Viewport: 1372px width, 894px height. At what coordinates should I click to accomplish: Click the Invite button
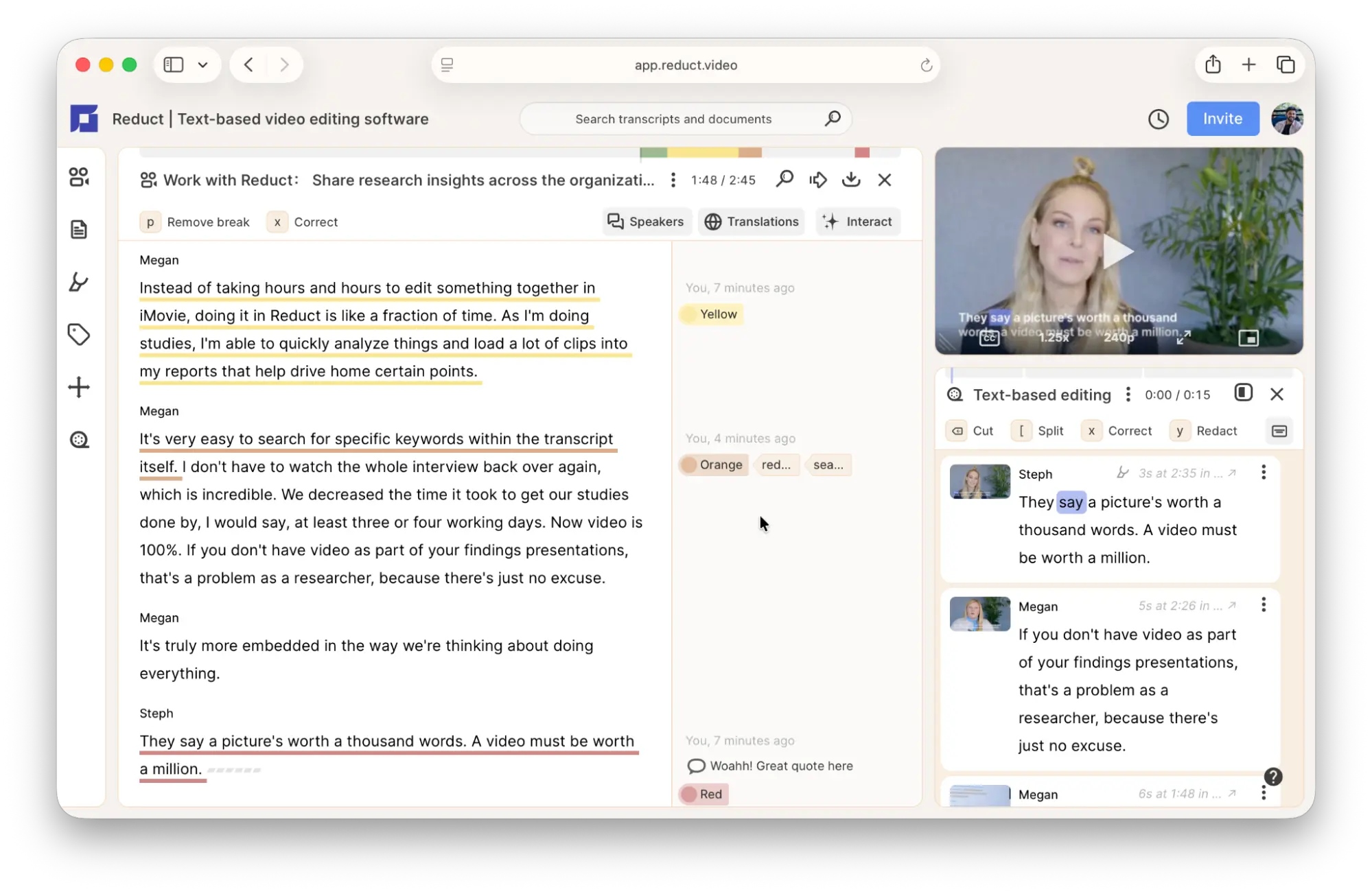coord(1222,119)
